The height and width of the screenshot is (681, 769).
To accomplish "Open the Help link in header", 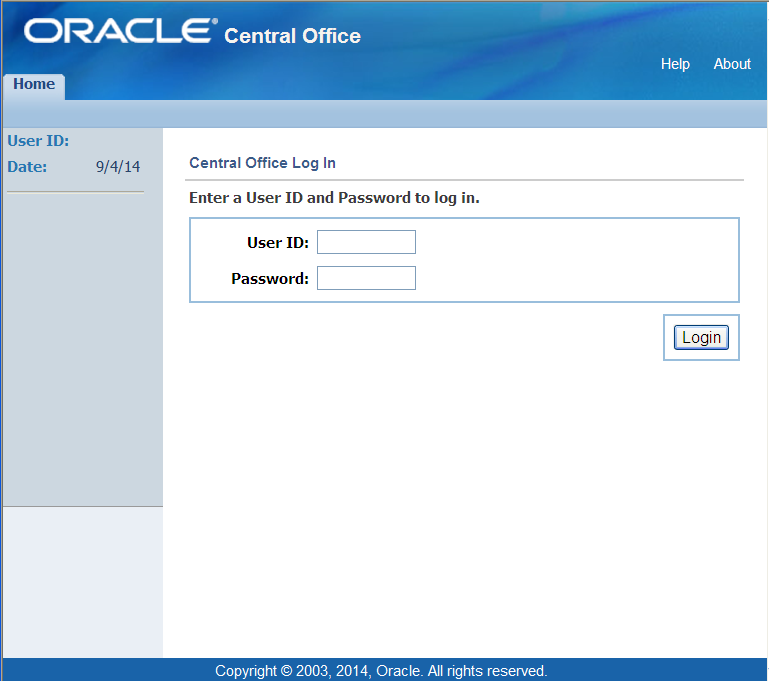I will (x=675, y=64).
